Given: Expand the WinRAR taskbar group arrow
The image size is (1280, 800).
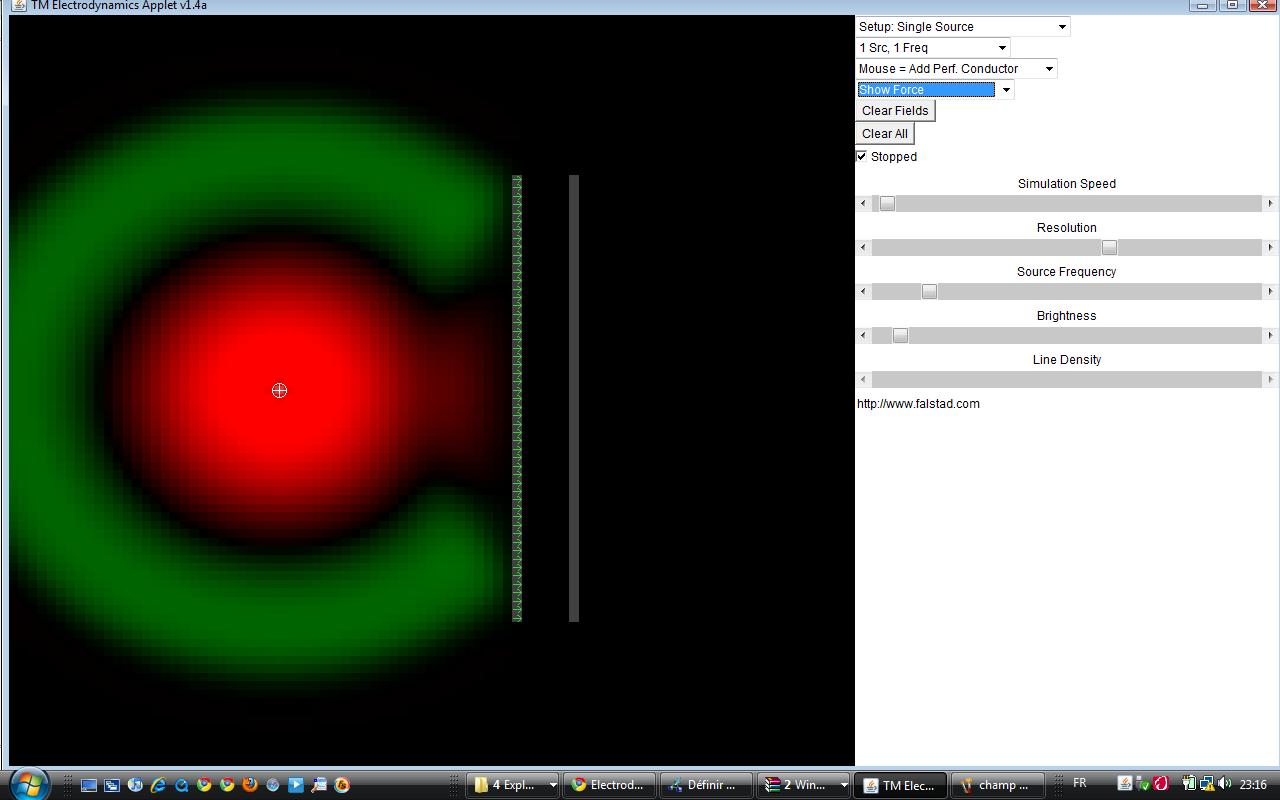Looking at the screenshot, I should [844, 785].
